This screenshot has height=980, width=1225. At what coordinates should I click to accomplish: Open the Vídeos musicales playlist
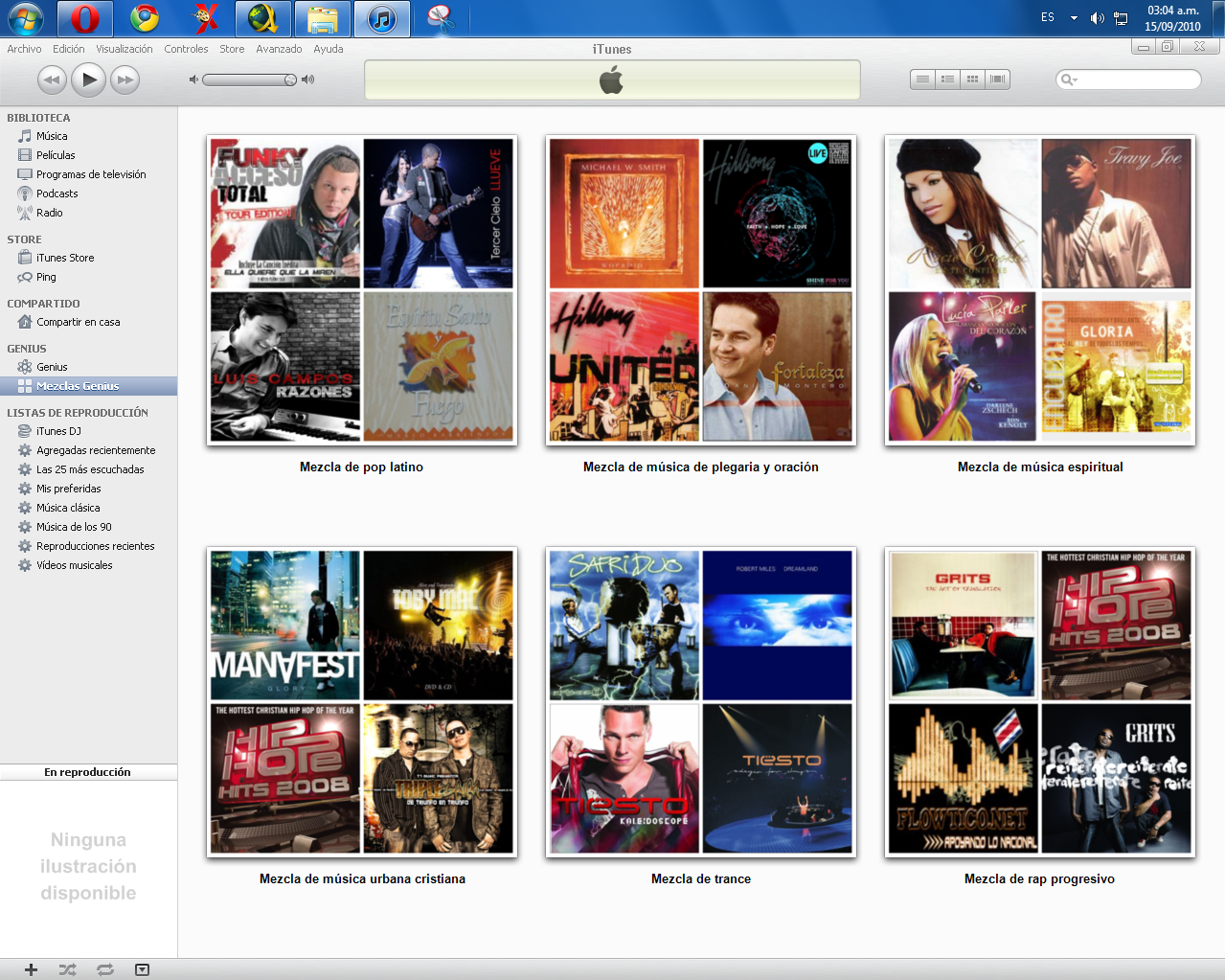(88, 565)
